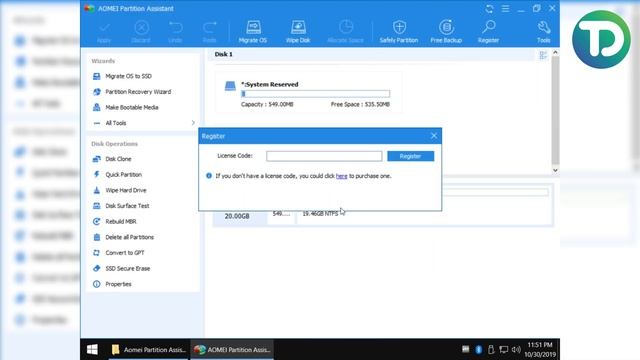Toggle disk view layout icon beside Disk 1

pyautogui.click(x=543, y=55)
